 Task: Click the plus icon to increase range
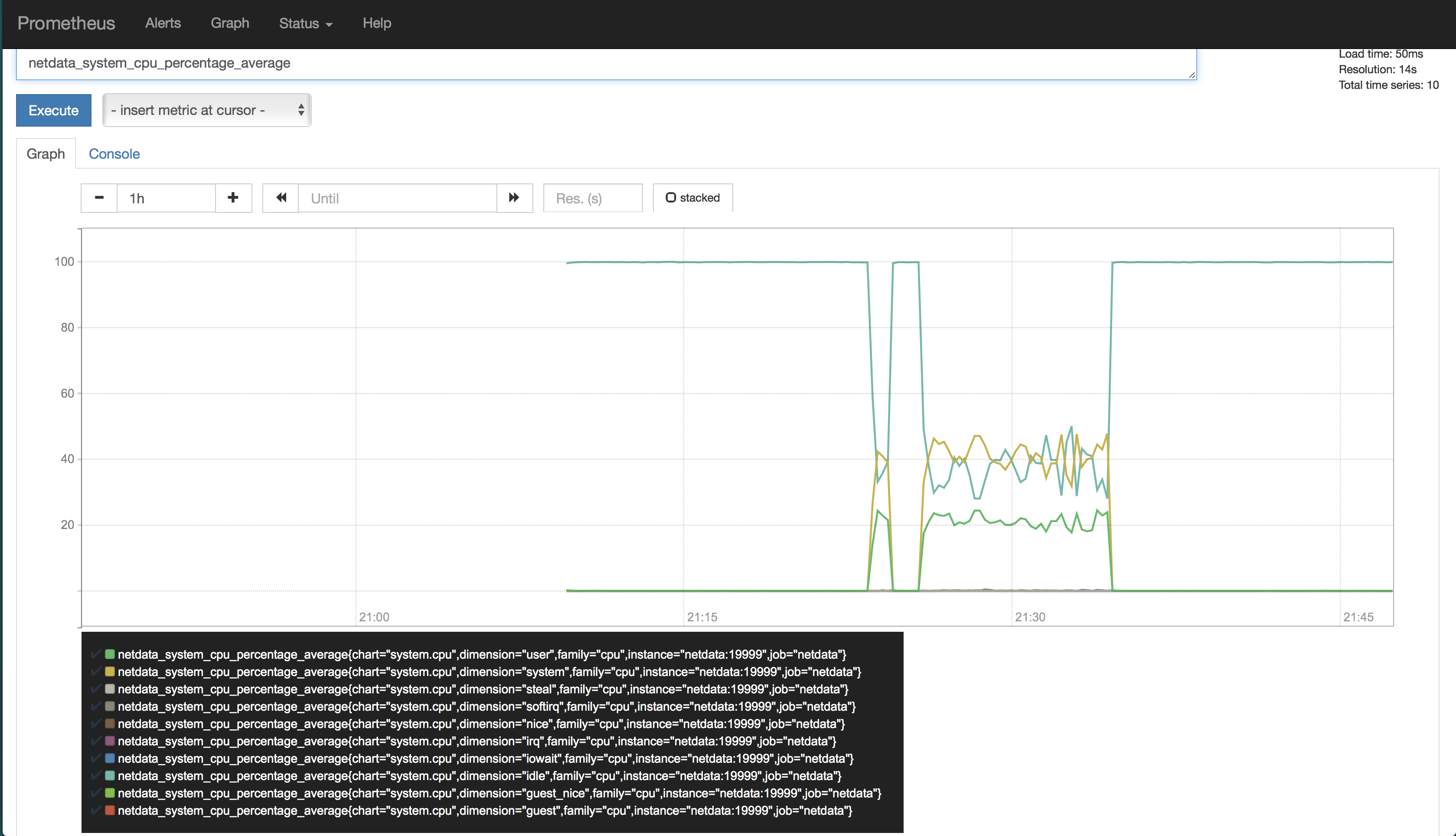233,198
